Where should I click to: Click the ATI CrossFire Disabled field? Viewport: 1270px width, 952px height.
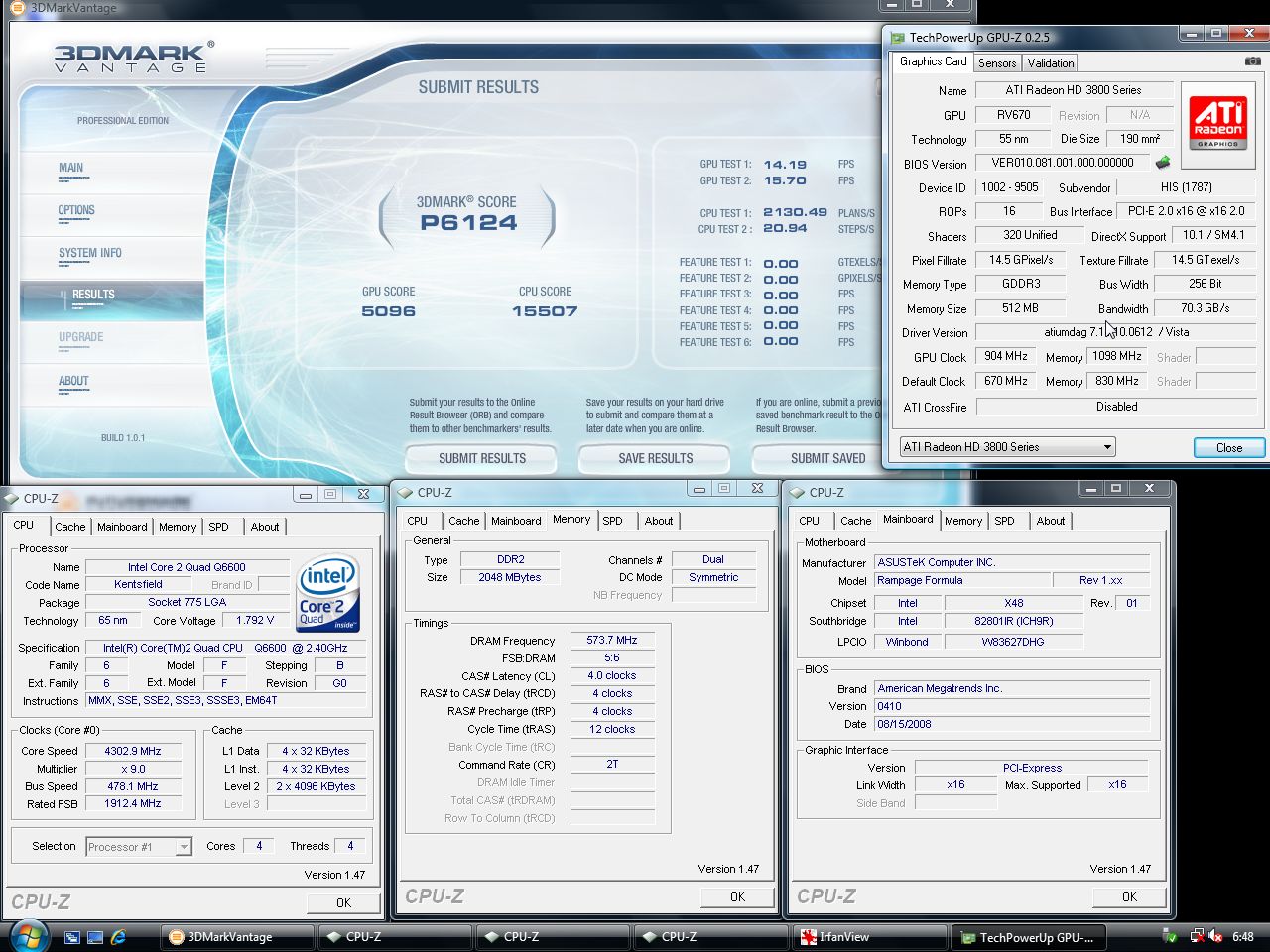(1116, 407)
